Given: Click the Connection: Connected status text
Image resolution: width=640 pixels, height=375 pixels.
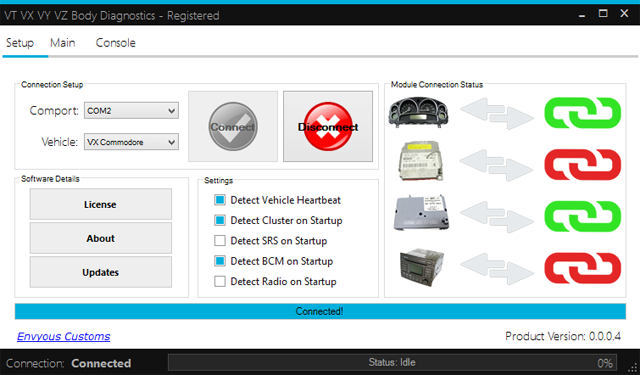Looking at the screenshot, I should click(x=69, y=363).
